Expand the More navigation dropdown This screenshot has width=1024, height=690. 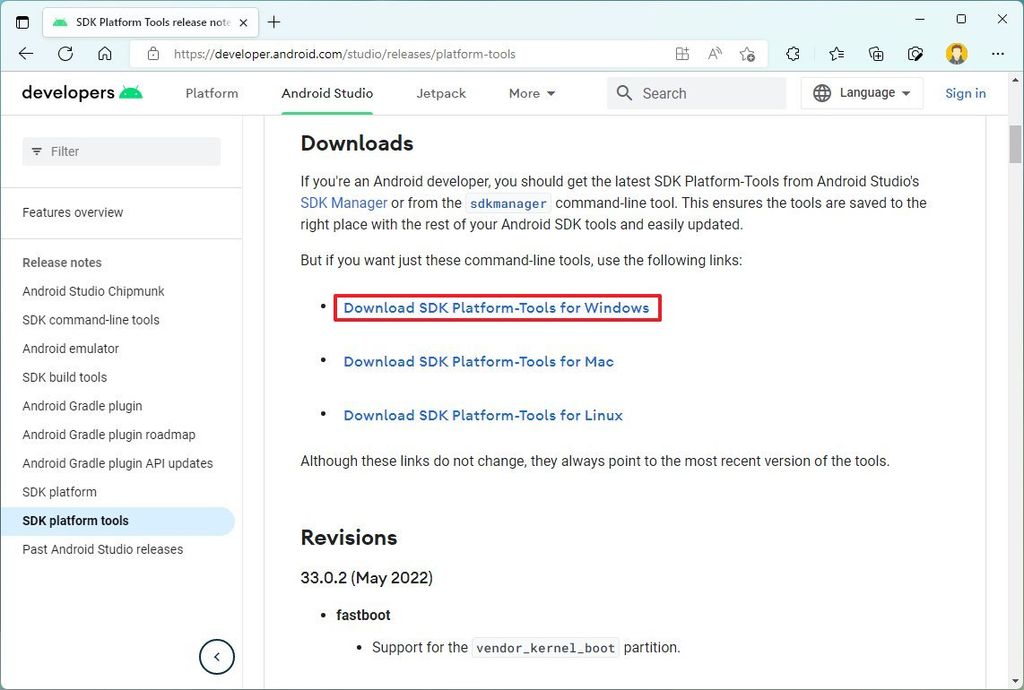531,93
